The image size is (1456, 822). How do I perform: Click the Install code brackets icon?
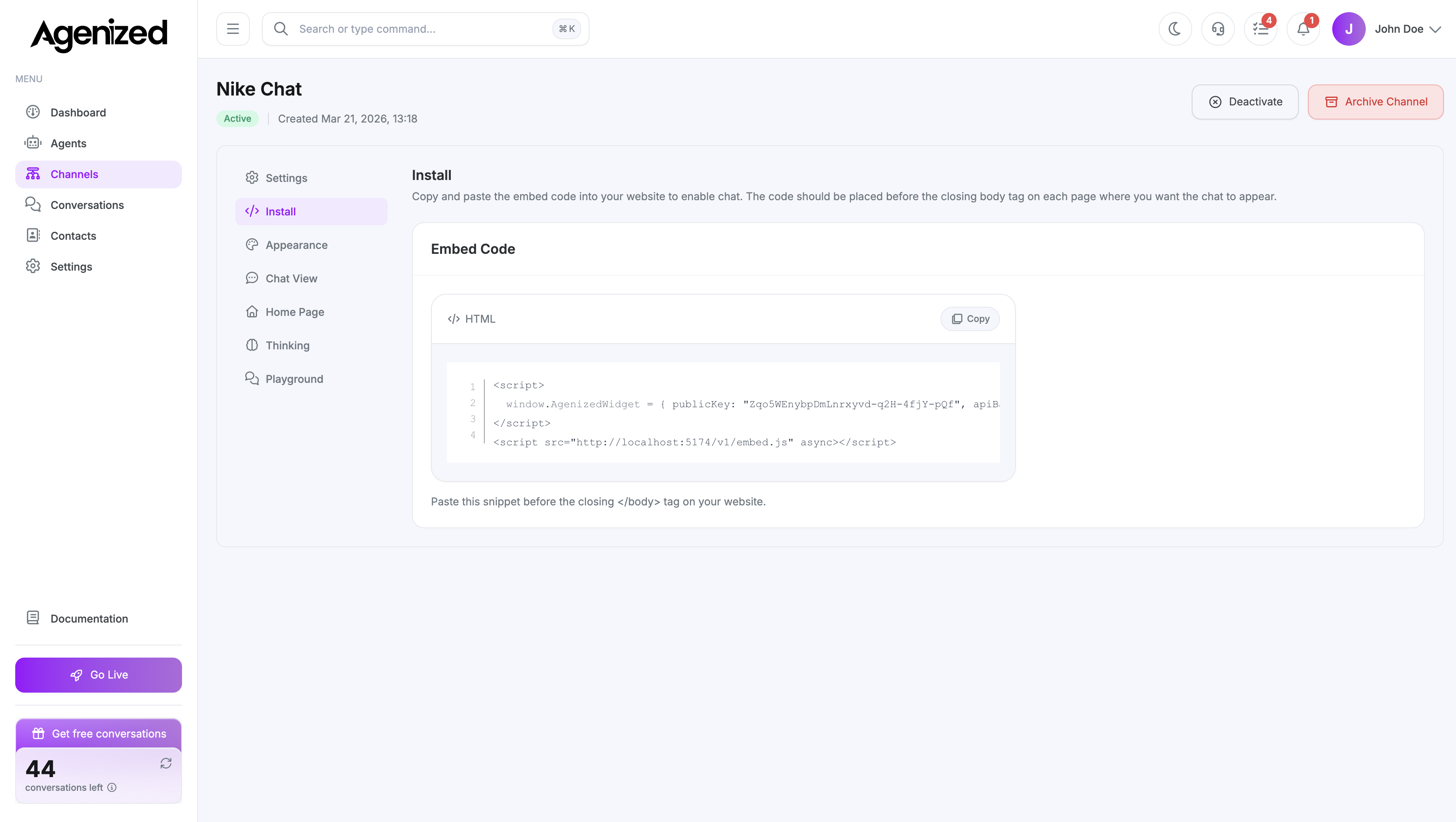tap(252, 211)
